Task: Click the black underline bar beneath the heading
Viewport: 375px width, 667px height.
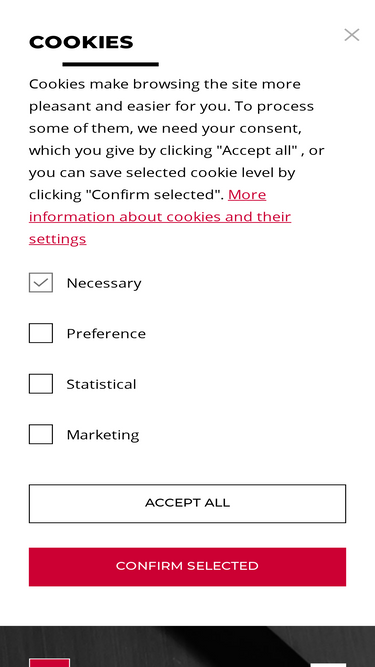Action: (x=111, y=64)
